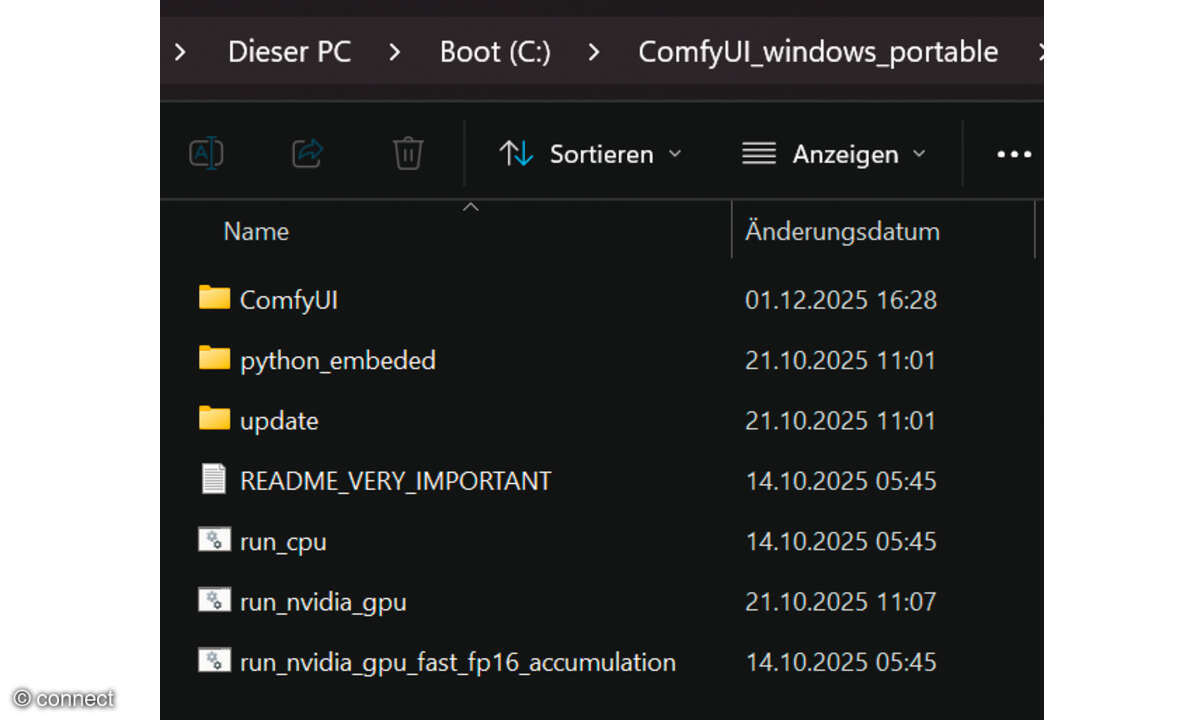1200x720 pixels.
Task: Select the run_nvidia_gpu_fast_fp16_accumulation file
Action: click(457, 661)
